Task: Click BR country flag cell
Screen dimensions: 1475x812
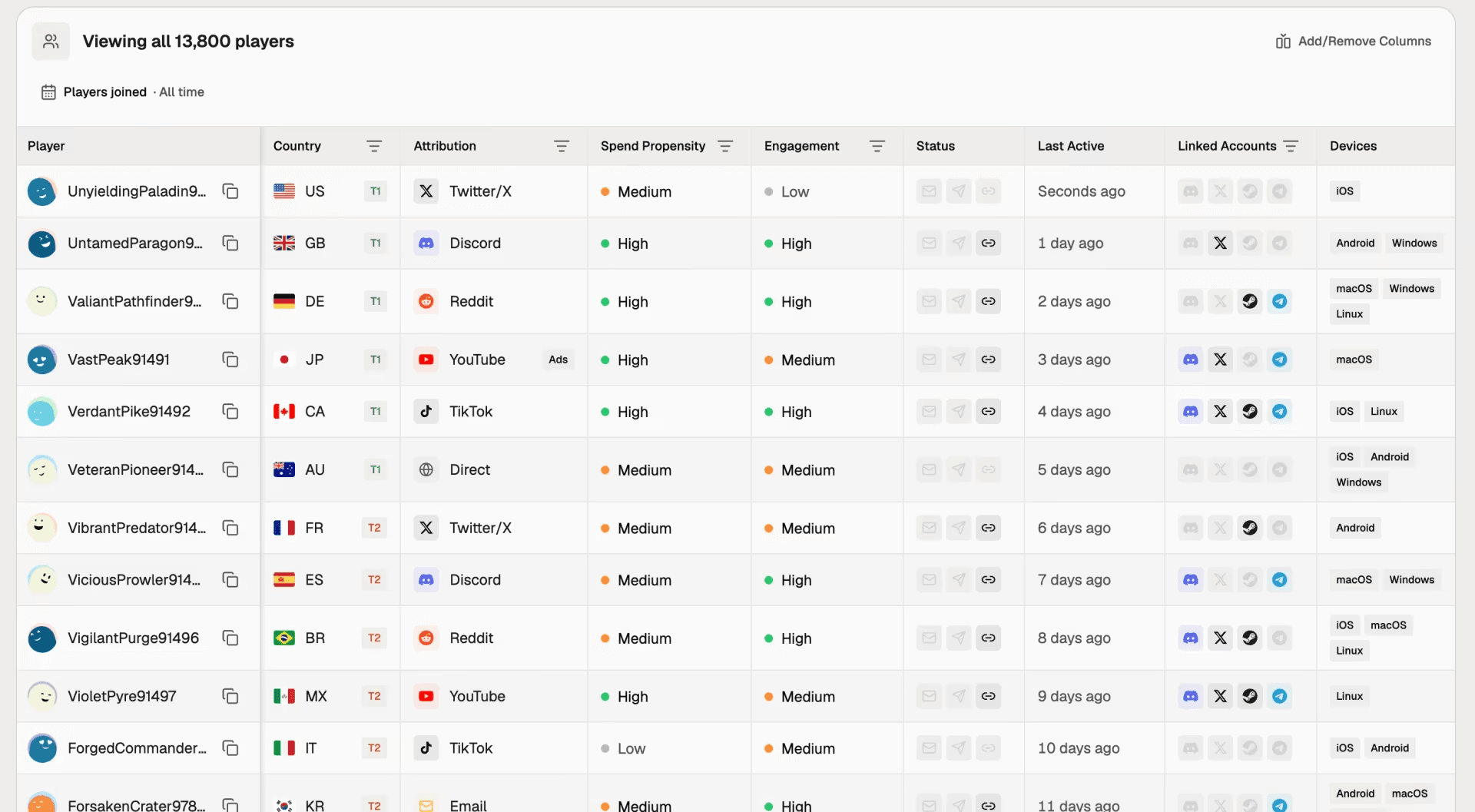Action: click(x=284, y=638)
